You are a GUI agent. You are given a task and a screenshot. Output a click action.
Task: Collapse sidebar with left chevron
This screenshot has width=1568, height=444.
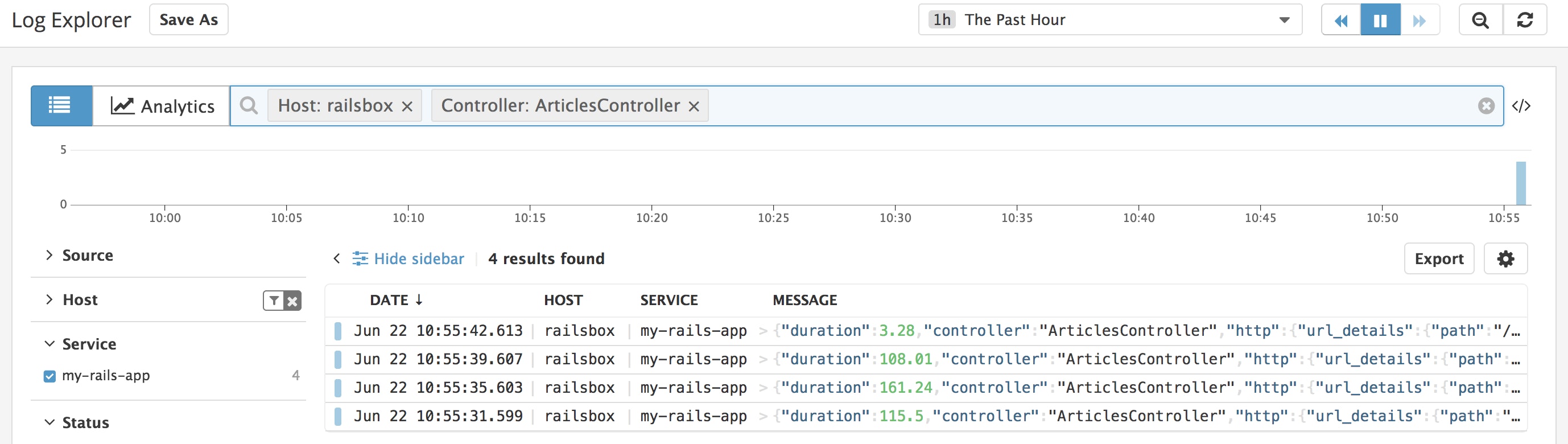(337, 259)
